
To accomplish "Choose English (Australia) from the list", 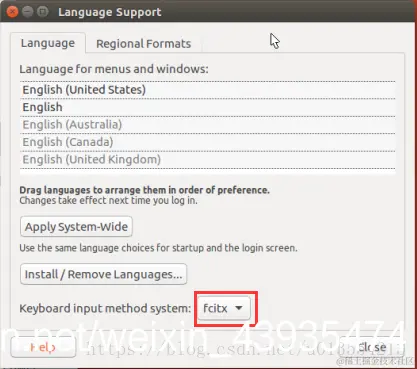I will pos(208,125).
